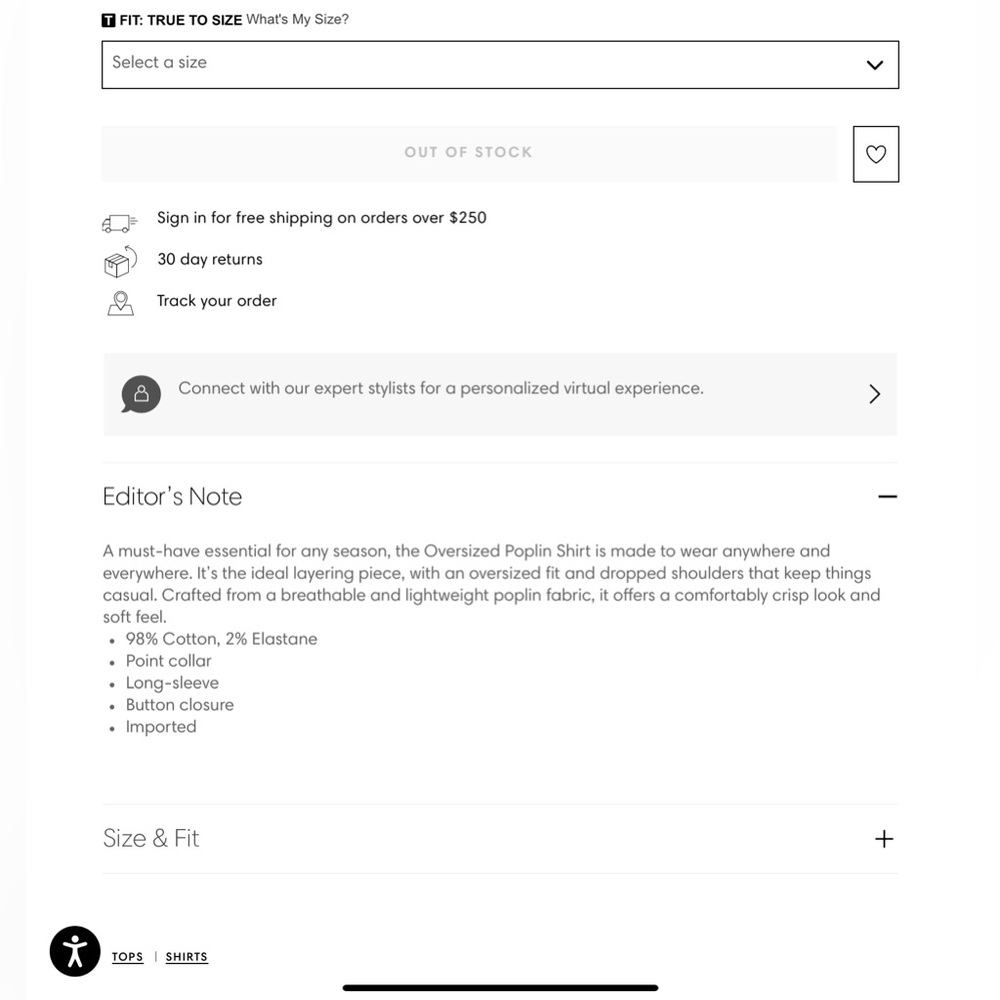The height and width of the screenshot is (1000, 1000).
Task: Open the TOPS breadcrumb link
Action: [128, 957]
